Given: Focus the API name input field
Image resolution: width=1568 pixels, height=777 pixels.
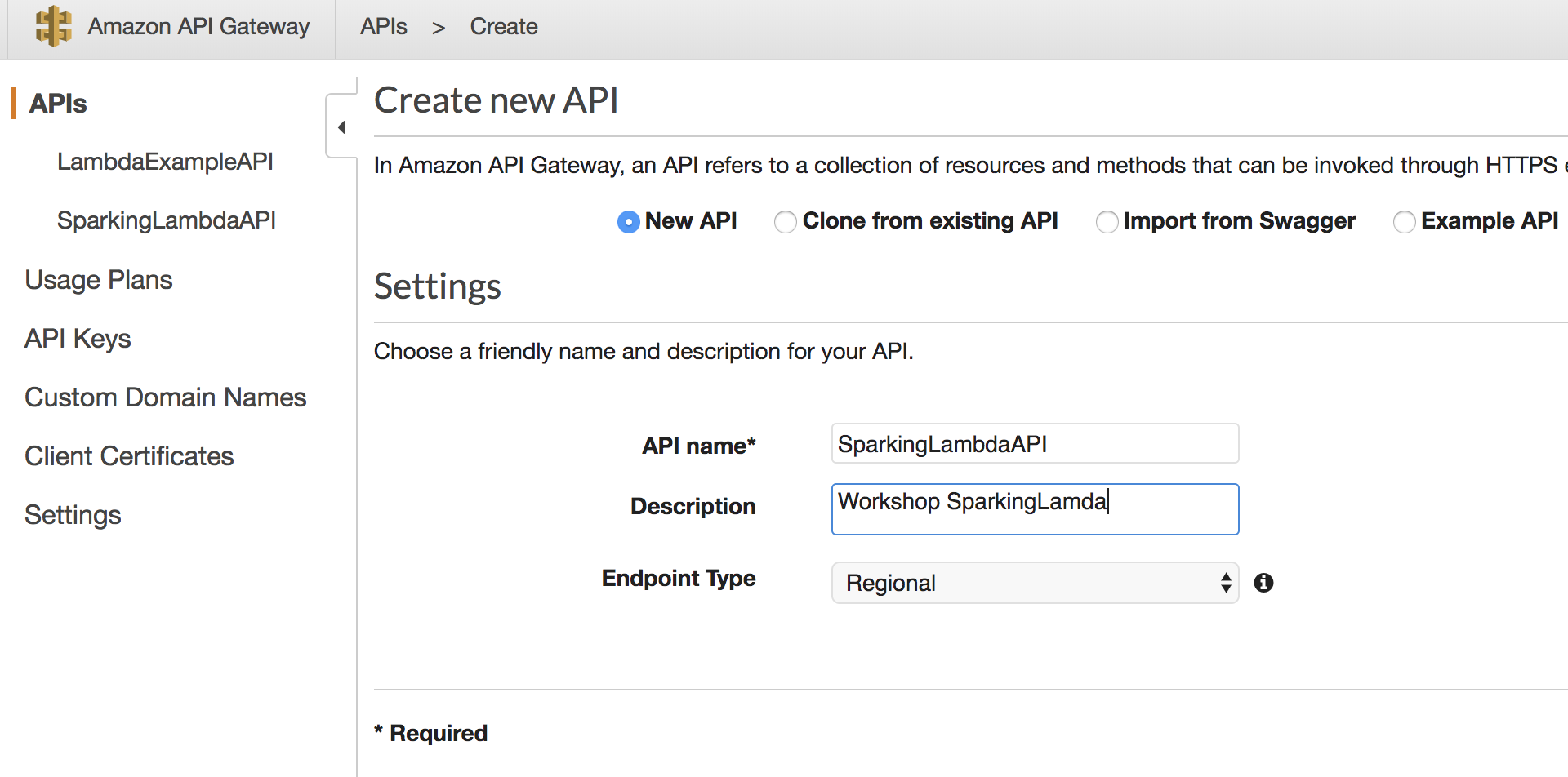Looking at the screenshot, I should [1035, 443].
